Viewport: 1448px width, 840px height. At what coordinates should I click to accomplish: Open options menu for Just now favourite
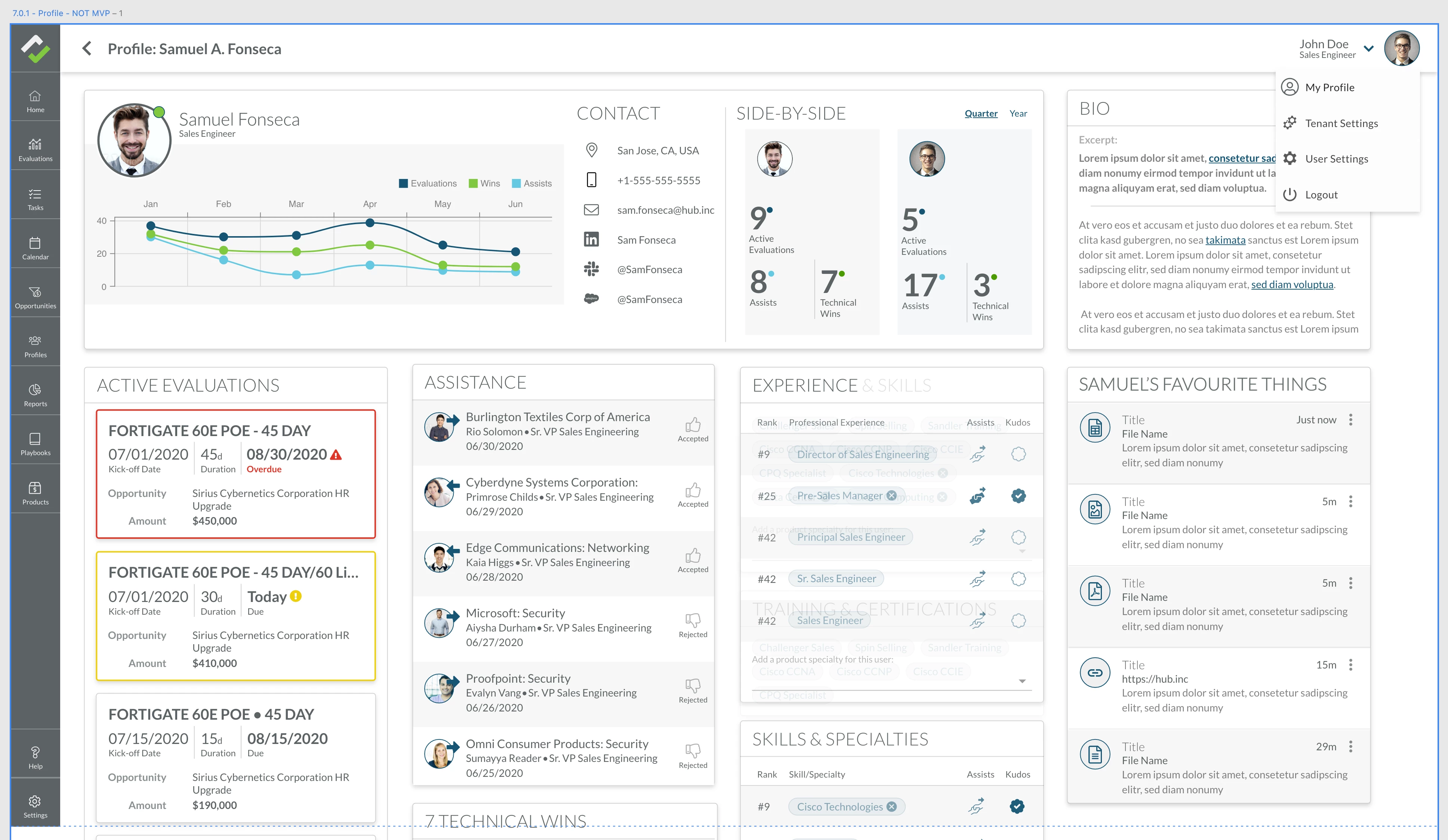1350,420
